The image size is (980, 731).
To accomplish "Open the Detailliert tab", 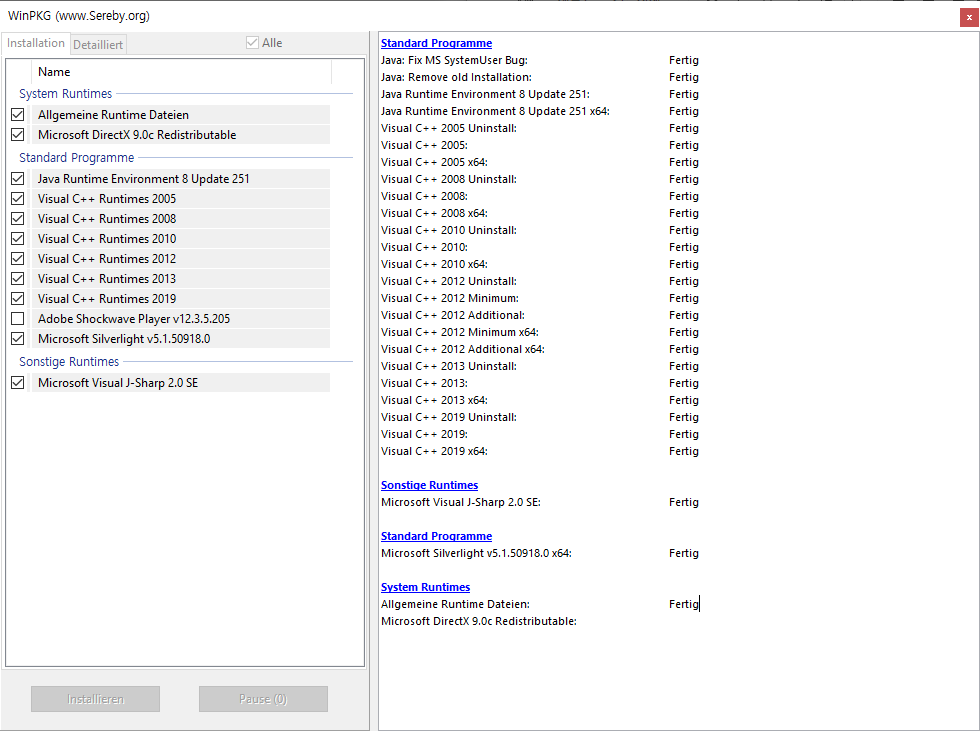I will 98,44.
